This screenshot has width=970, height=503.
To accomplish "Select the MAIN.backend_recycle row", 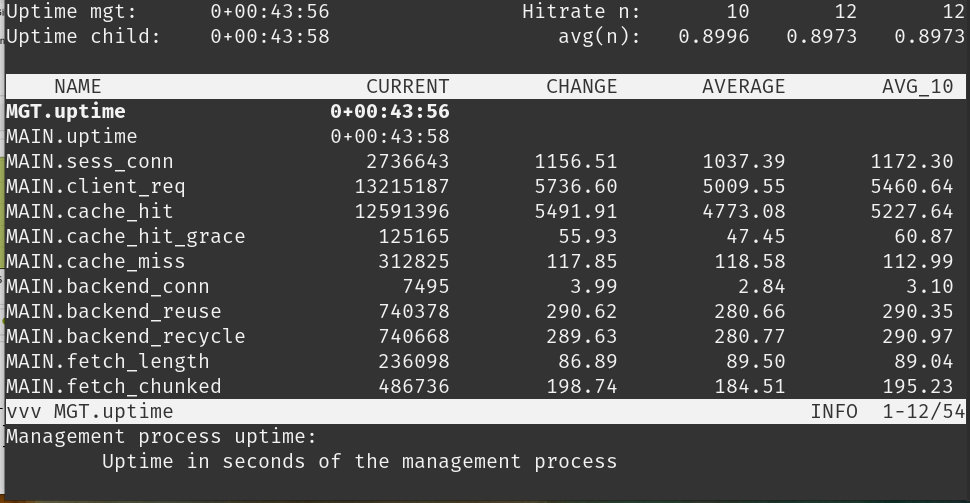I will pyautogui.click(x=126, y=337).
